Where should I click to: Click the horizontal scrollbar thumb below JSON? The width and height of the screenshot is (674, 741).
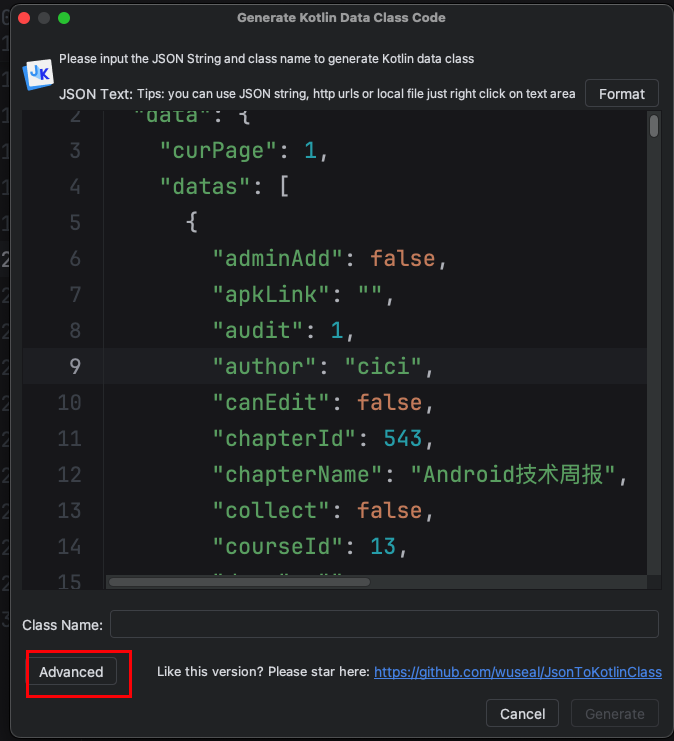(x=238, y=581)
